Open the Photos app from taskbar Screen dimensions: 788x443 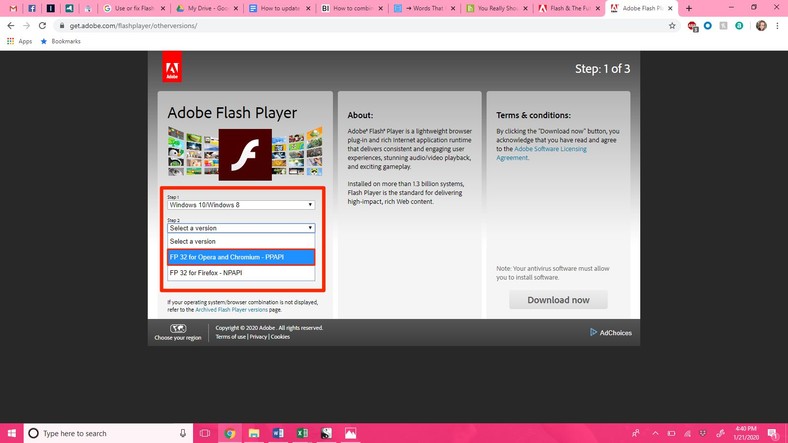coord(350,433)
